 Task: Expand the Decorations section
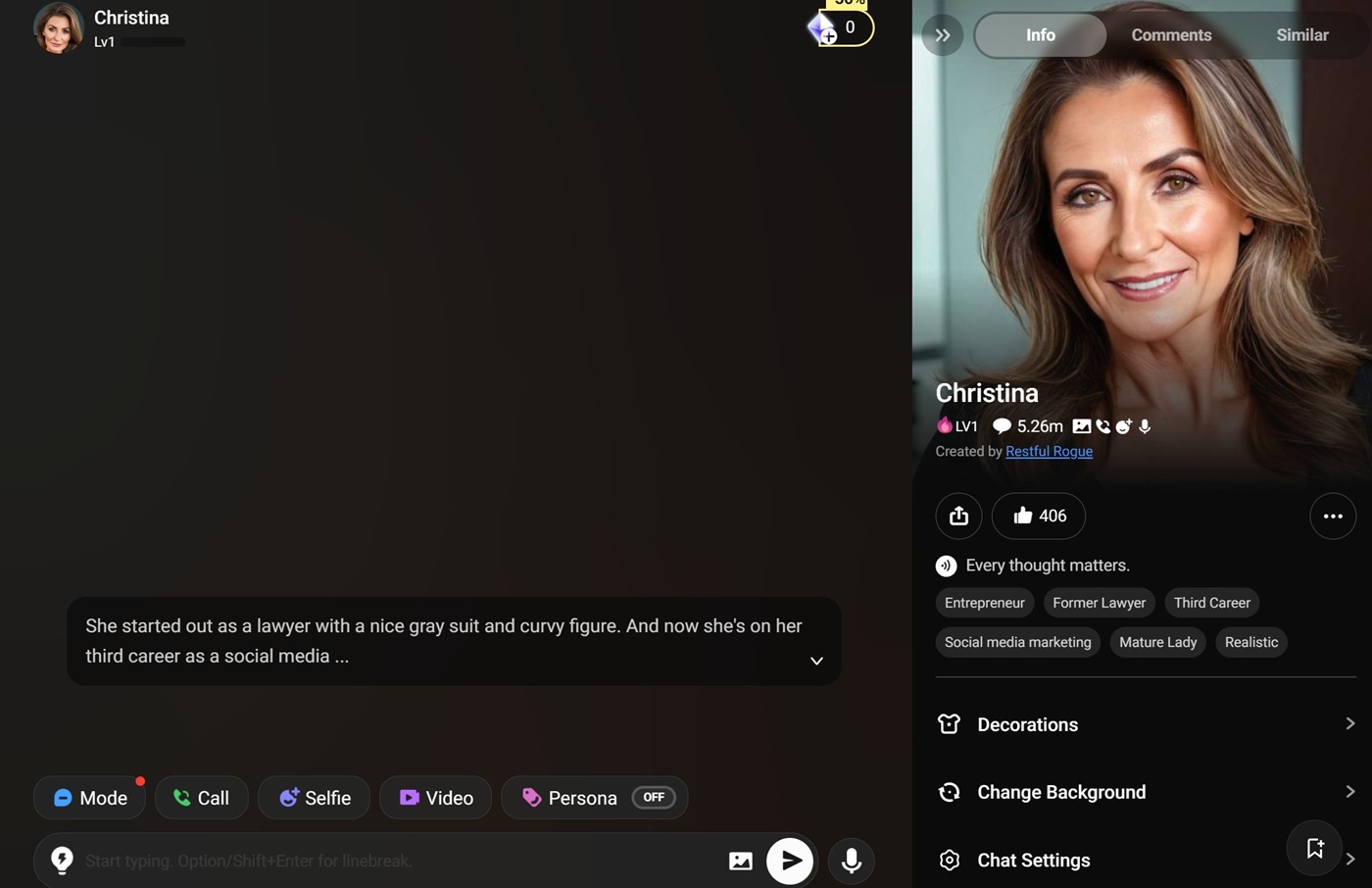(1146, 724)
